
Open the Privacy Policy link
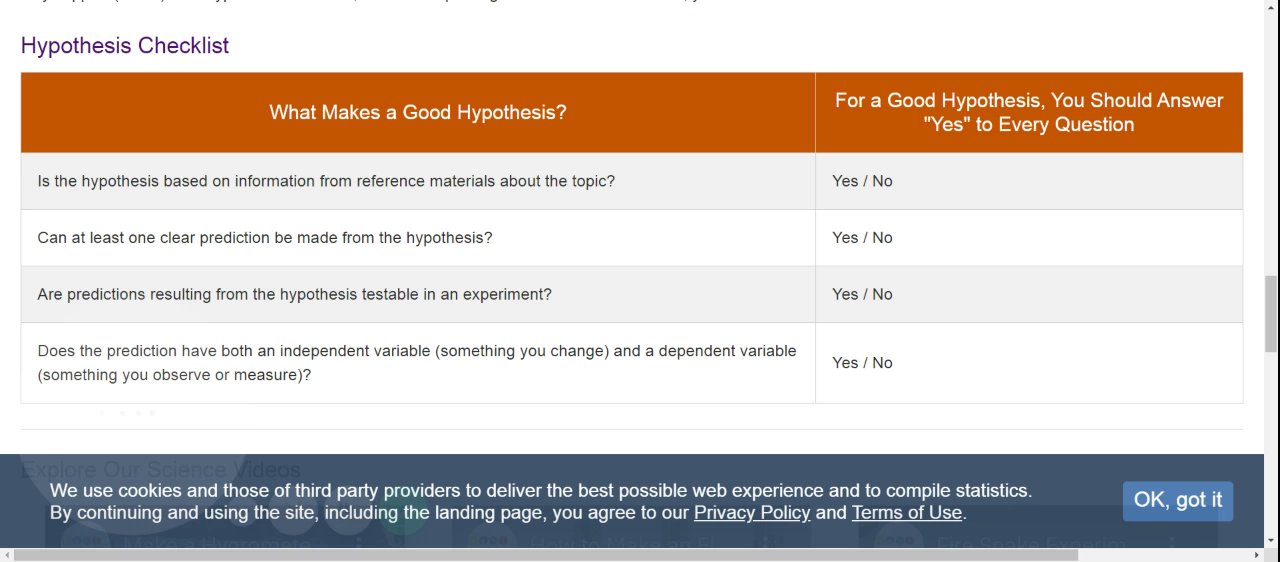(x=751, y=513)
